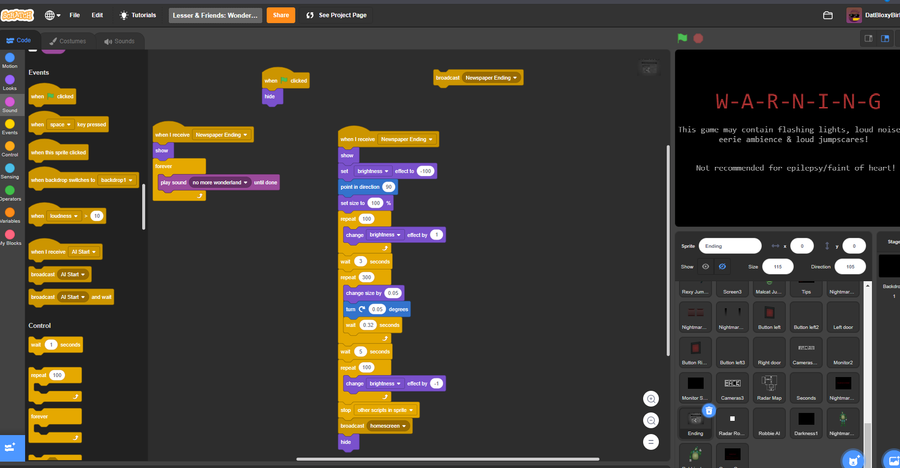The image size is (900, 468).
Task: Select Sound block category
Action: pyautogui.click(x=10, y=105)
